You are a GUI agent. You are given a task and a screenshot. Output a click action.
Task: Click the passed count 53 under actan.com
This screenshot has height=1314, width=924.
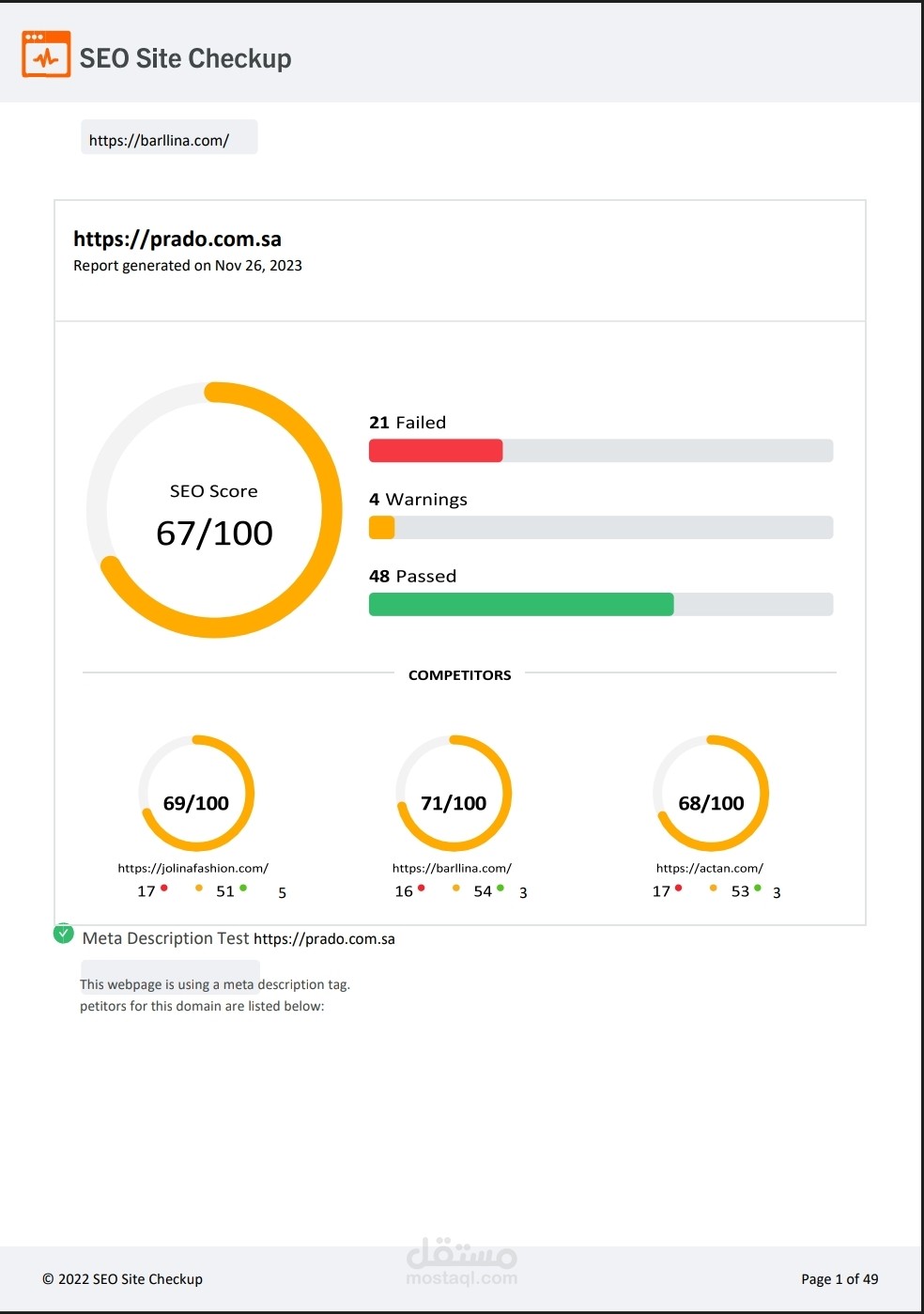click(740, 891)
